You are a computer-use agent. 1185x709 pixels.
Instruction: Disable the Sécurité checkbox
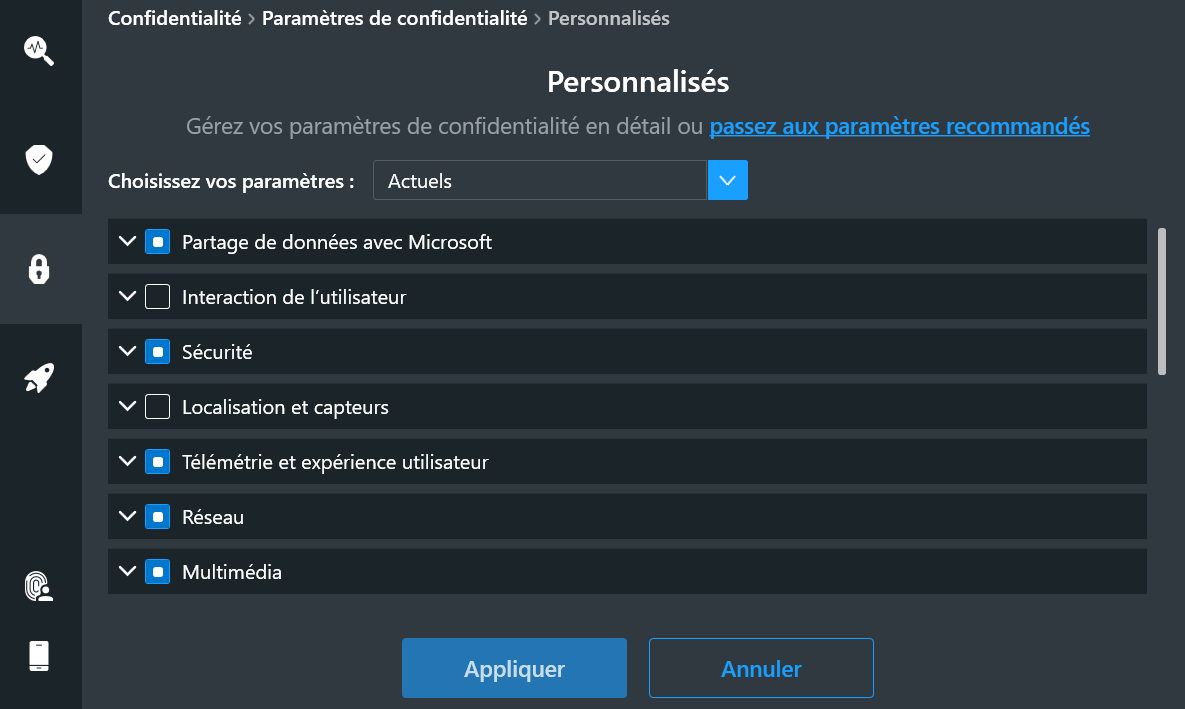point(157,351)
